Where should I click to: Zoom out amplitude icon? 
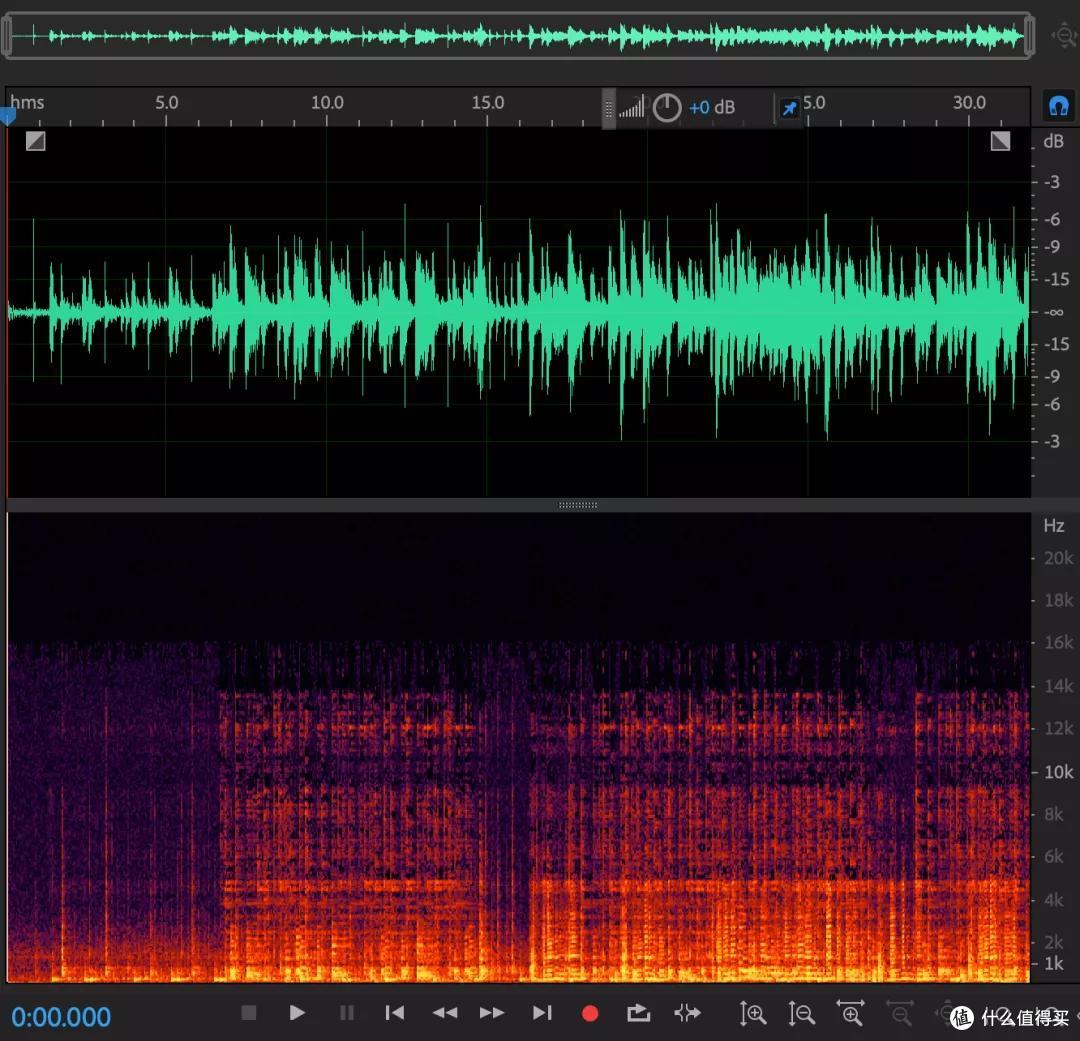[x=801, y=1013]
